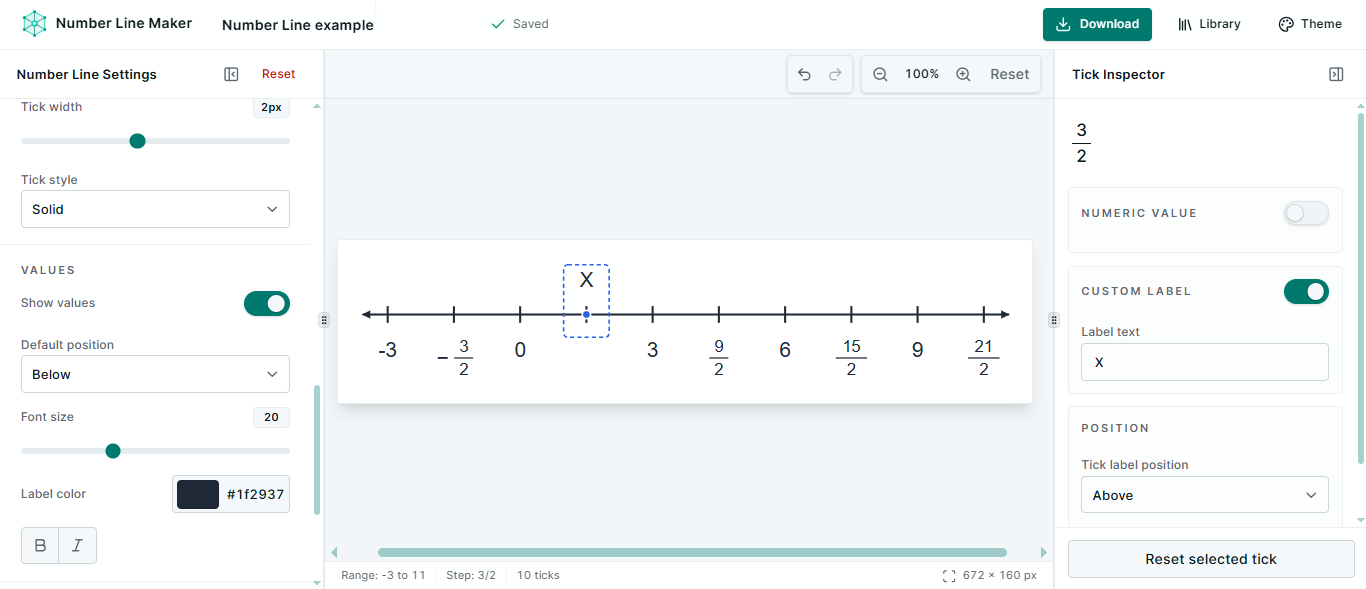The height and width of the screenshot is (589, 1366).
Task: Click the inspector scroll-down arrow
Action: click(x=1360, y=520)
